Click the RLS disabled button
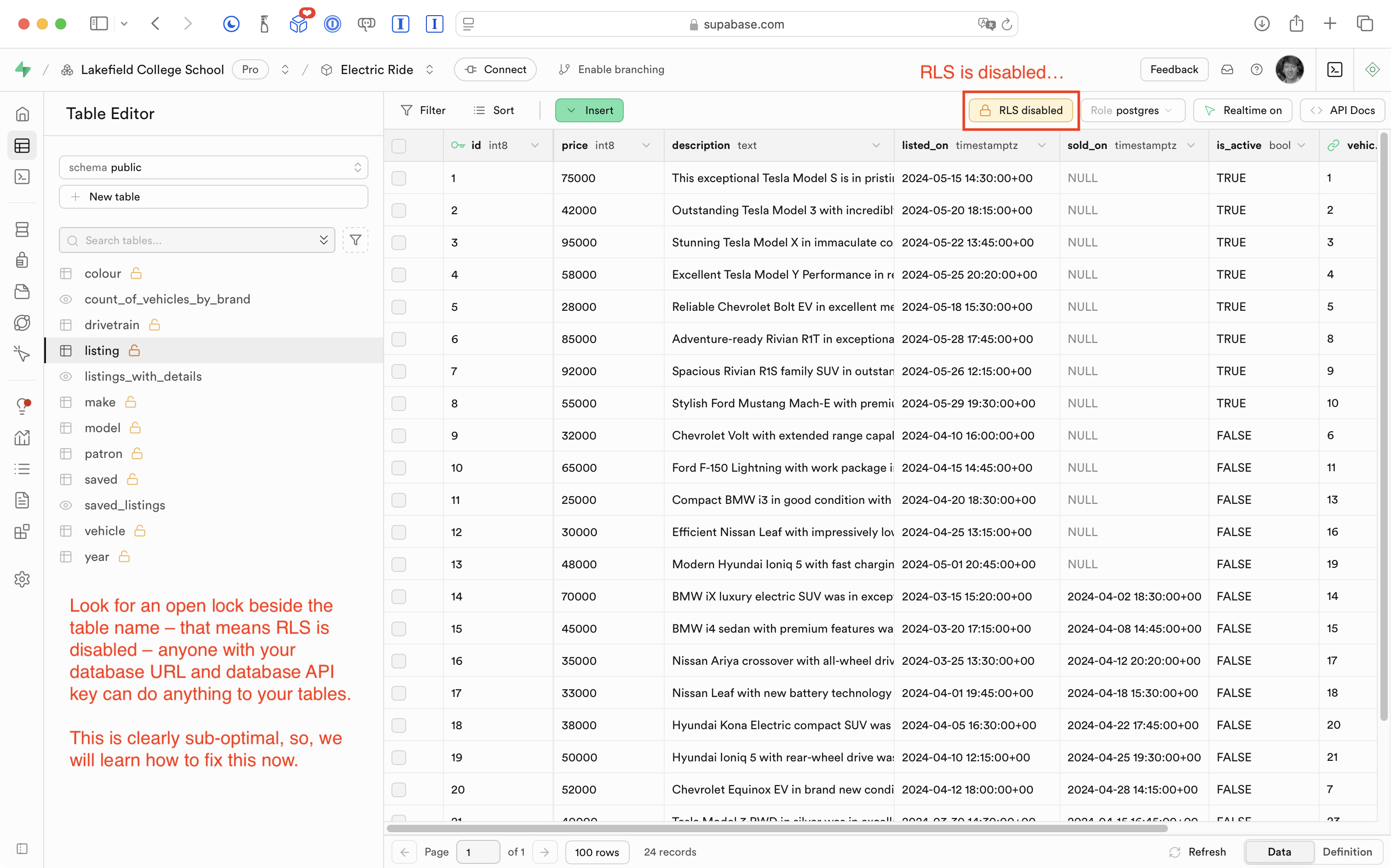The image size is (1391, 868). 1021,110
